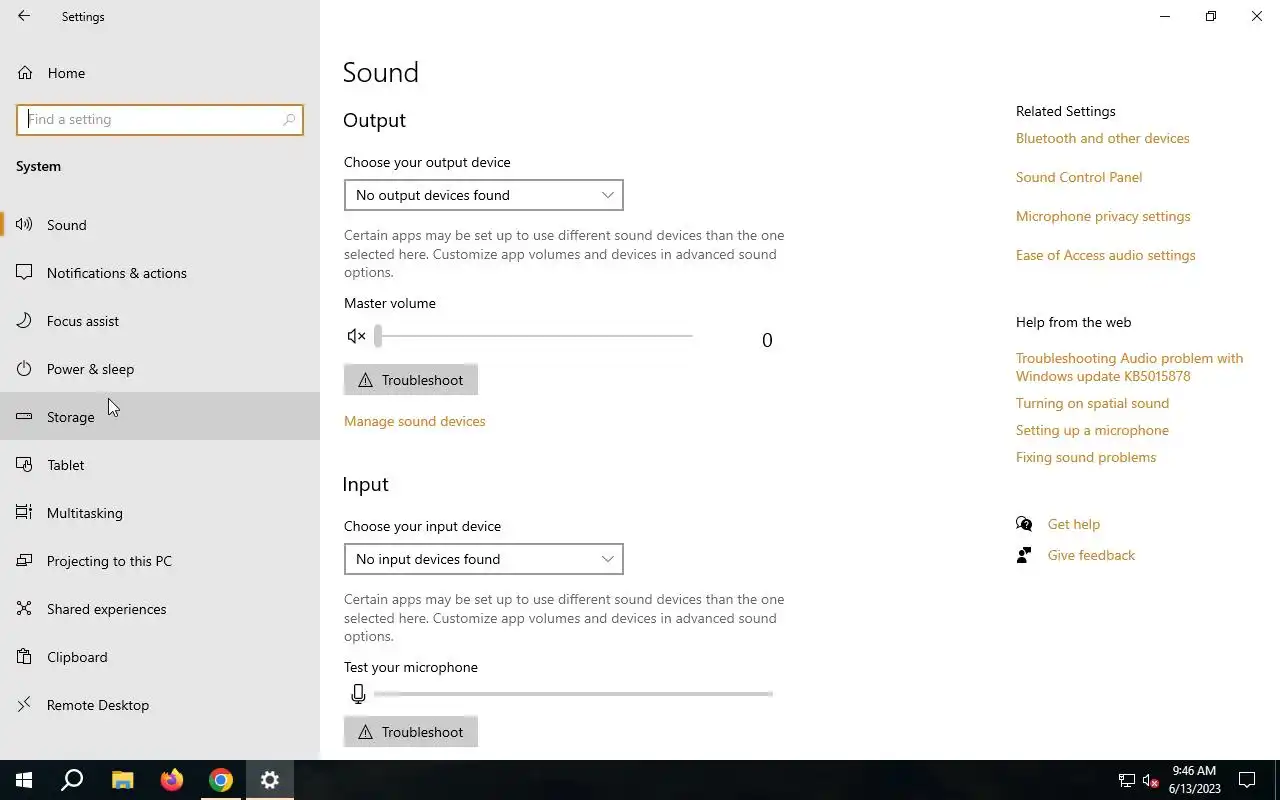Click the network icon in system tray
1280x800 pixels.
point(1127,780)
